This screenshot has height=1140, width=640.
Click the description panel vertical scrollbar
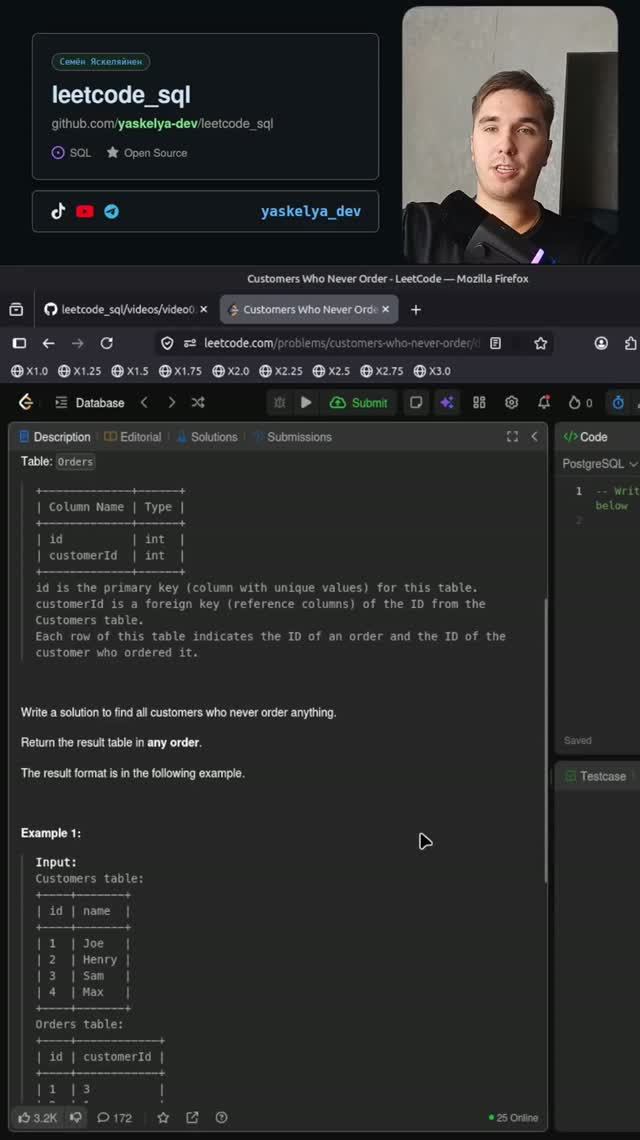[545, 740]
